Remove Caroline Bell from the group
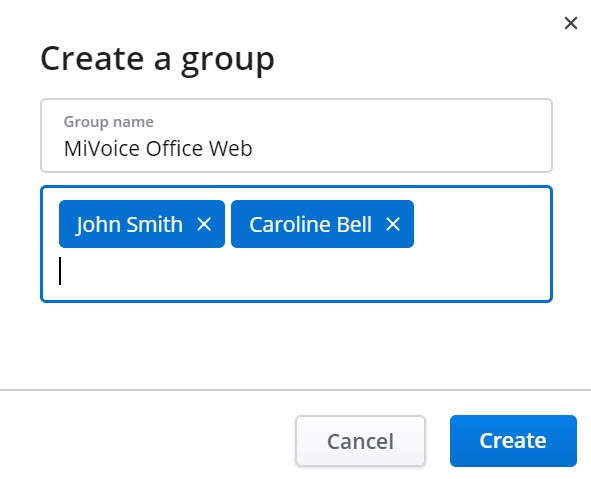 tap(393, 225)
